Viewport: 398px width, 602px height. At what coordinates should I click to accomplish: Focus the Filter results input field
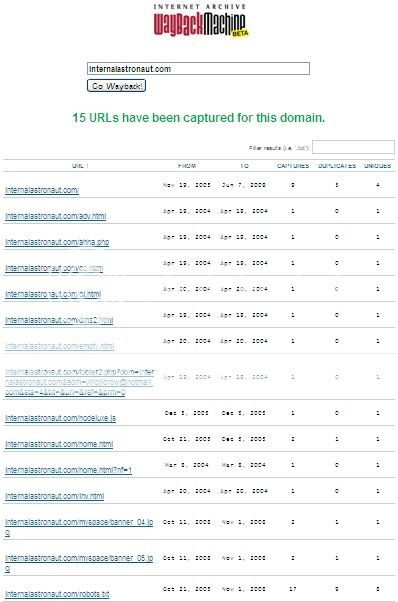pos(353,147)
